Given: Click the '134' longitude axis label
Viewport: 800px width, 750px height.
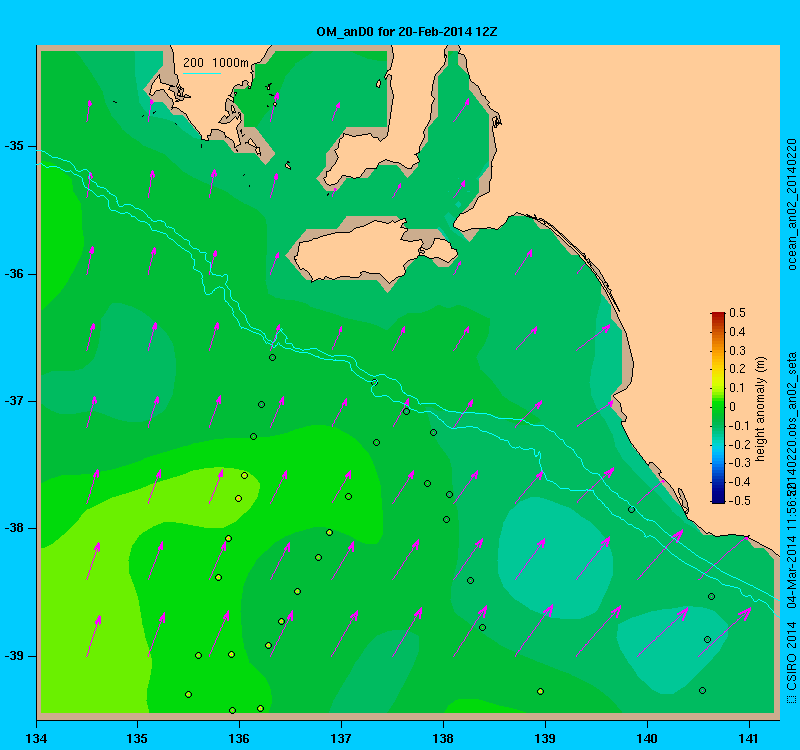Looking at the screenshot, I should pos(36,738).
